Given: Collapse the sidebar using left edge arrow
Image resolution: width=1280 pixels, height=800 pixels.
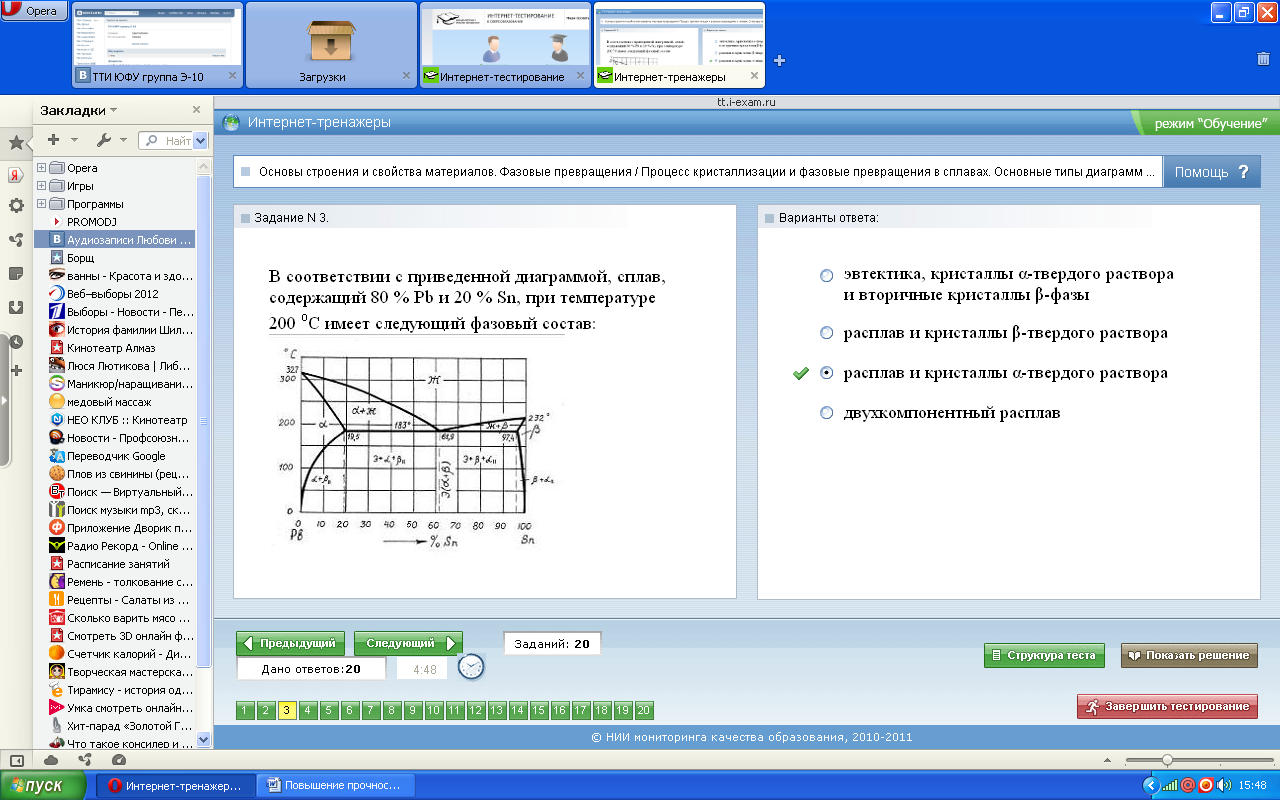Looking at the screenshot, I should [x=4, y=400].
